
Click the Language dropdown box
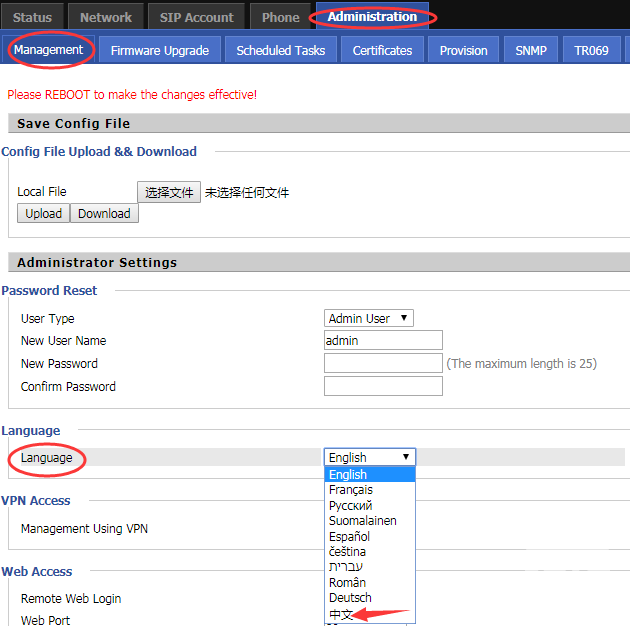pos(369,457)
